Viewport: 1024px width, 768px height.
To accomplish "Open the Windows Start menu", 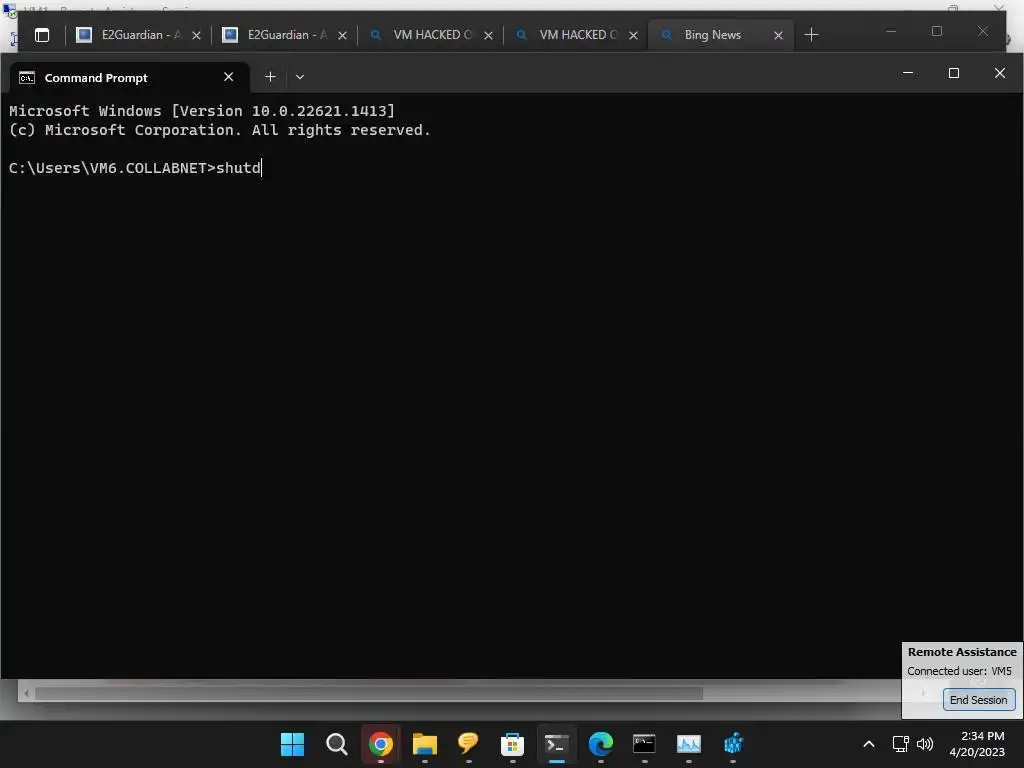I will [x=292, y=744].
